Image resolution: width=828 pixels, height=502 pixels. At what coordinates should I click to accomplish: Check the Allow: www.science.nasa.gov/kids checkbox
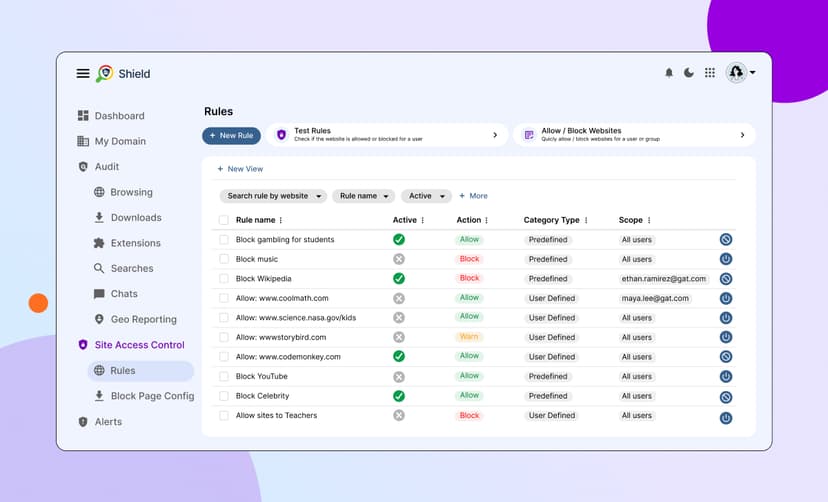coord(224,318)
